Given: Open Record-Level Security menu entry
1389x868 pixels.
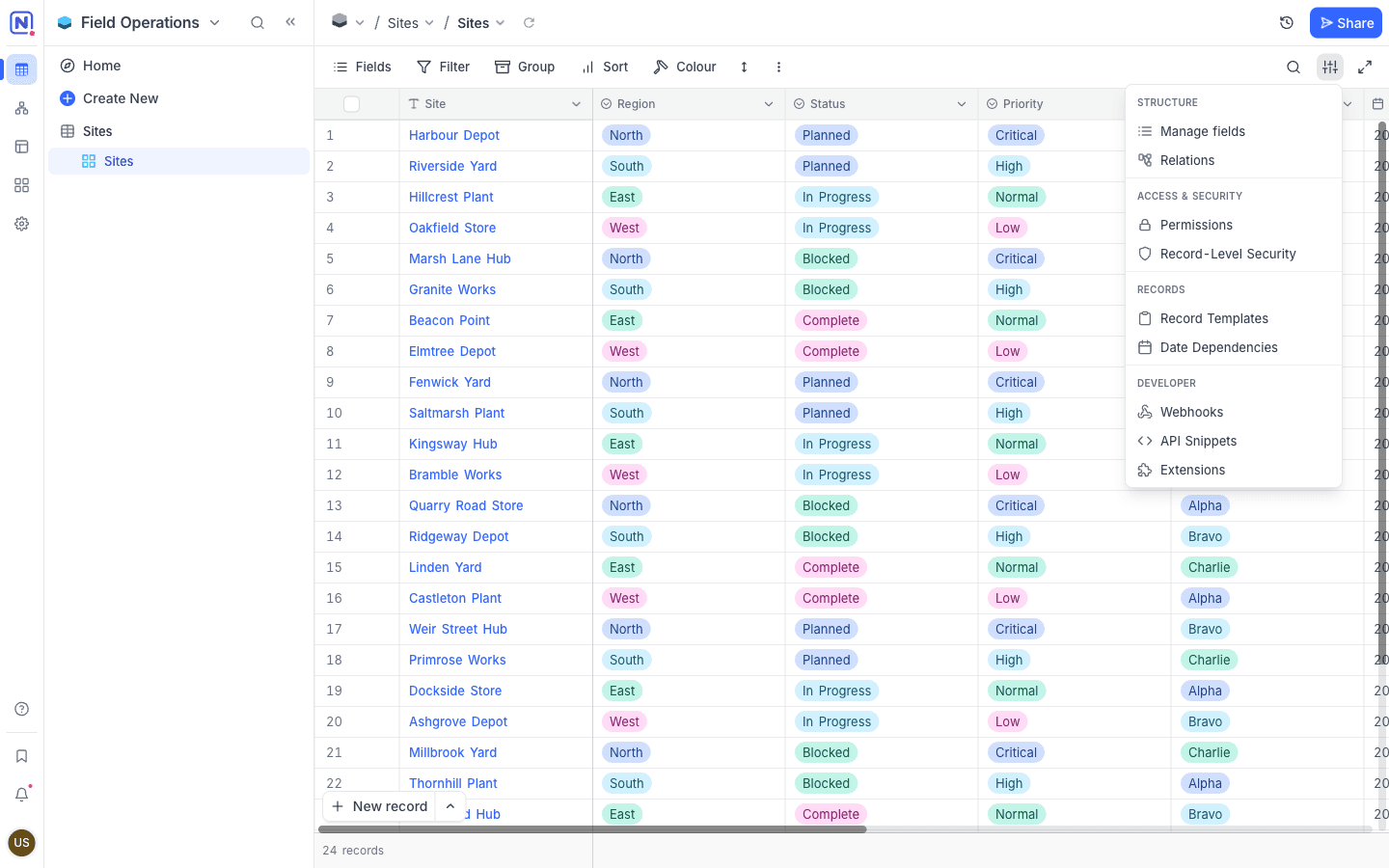Looking at the screenshot, I should click(1233, 254).
